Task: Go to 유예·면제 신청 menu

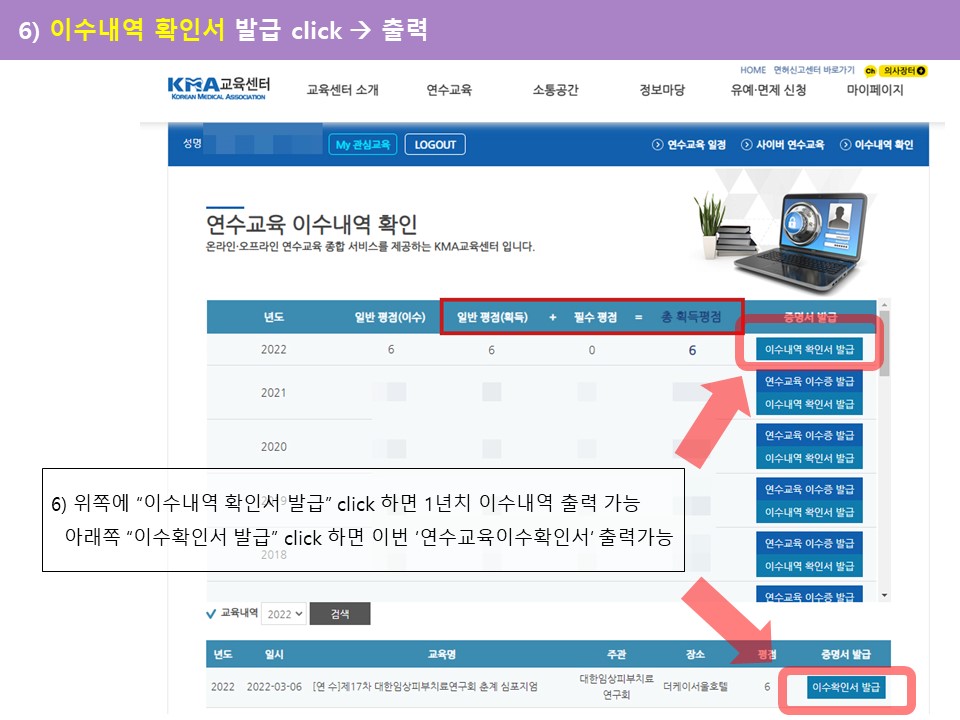Action: 768,90
